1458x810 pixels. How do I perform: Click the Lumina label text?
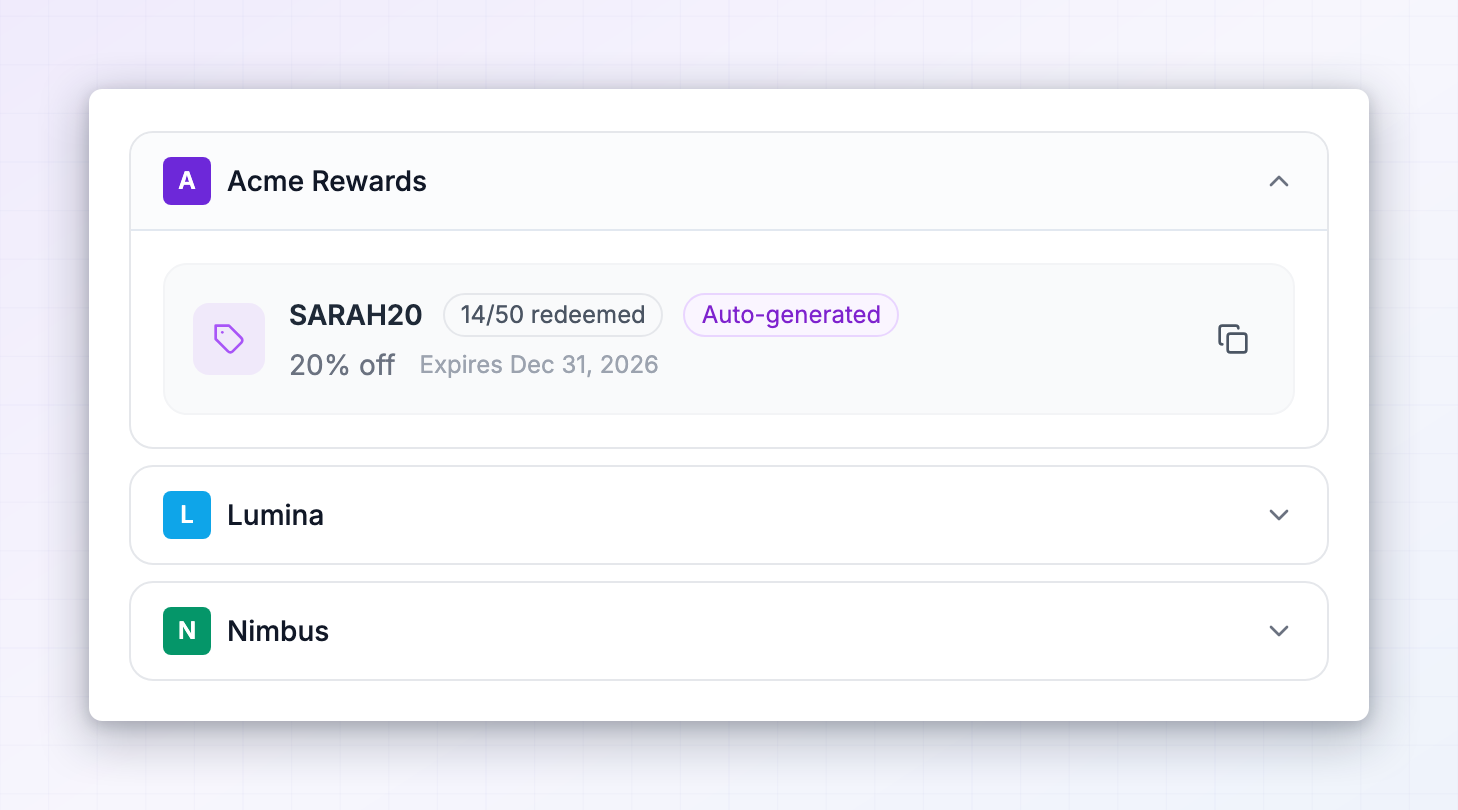(276, 515)
